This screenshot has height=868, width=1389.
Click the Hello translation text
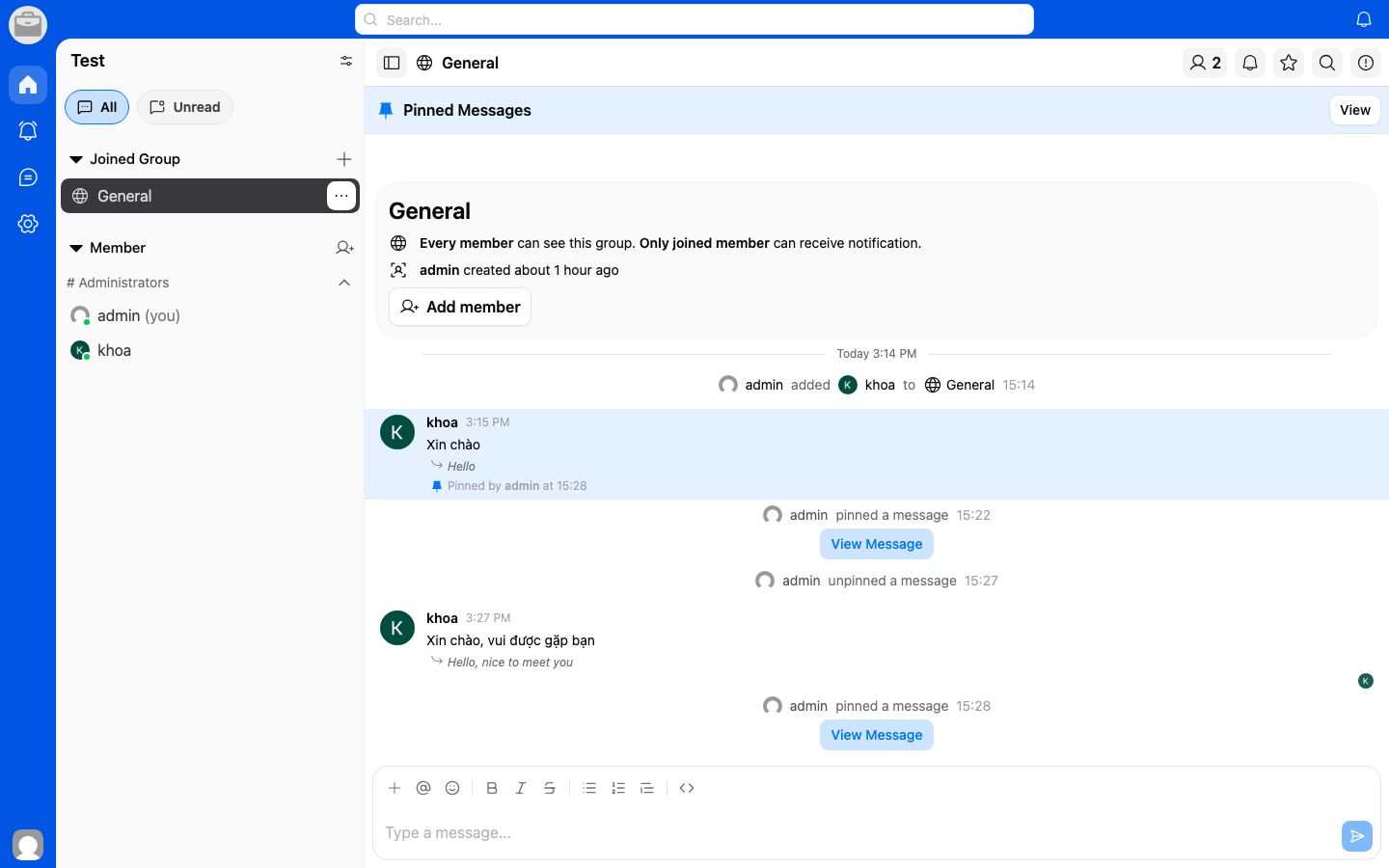pos(461,466)
